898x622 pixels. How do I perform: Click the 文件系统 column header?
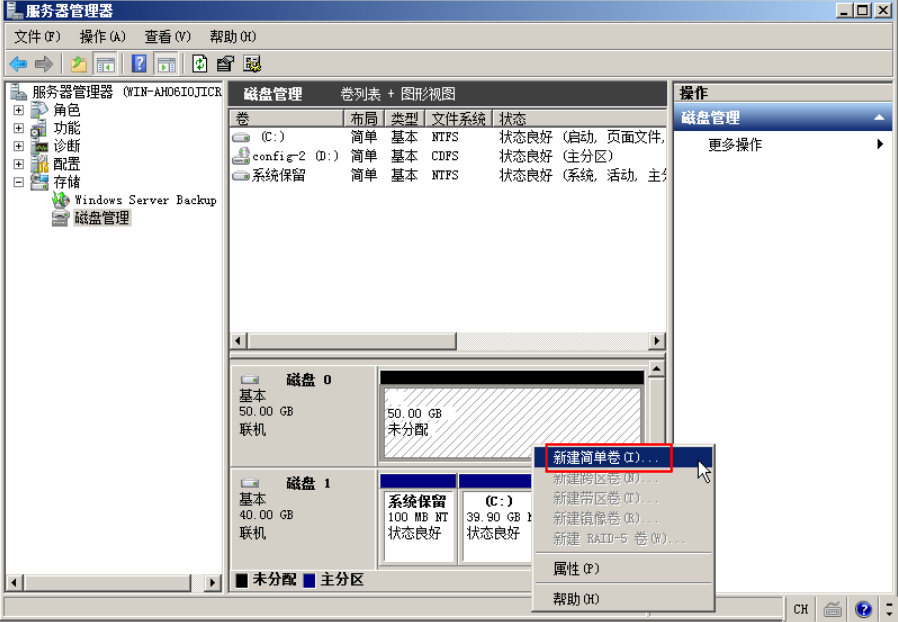tap(458, 118)
